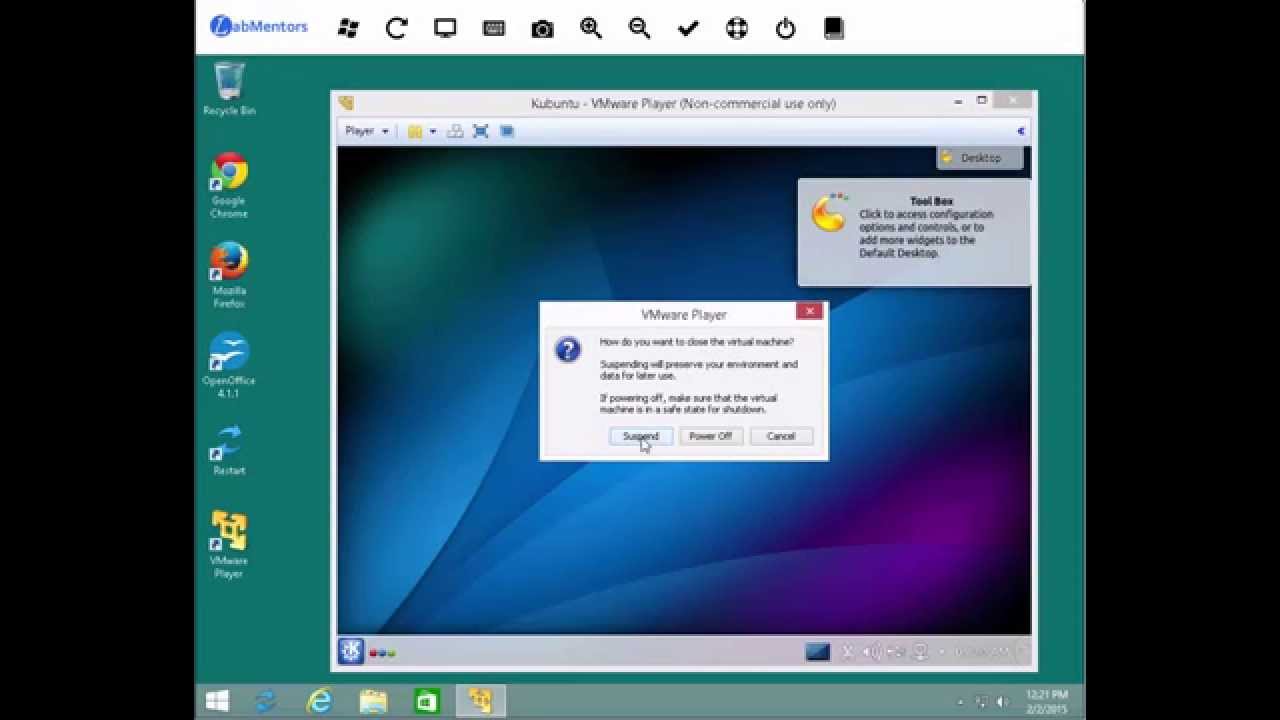Click the VMware window title bar icon
The width and height of the screenshot is (1280, 720).
(346, 103)
